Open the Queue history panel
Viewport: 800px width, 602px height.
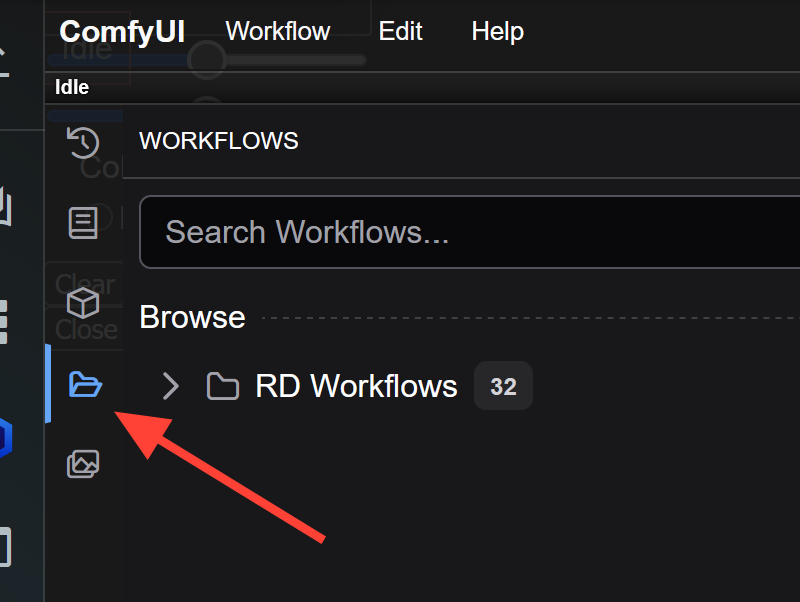pos(85,143)
